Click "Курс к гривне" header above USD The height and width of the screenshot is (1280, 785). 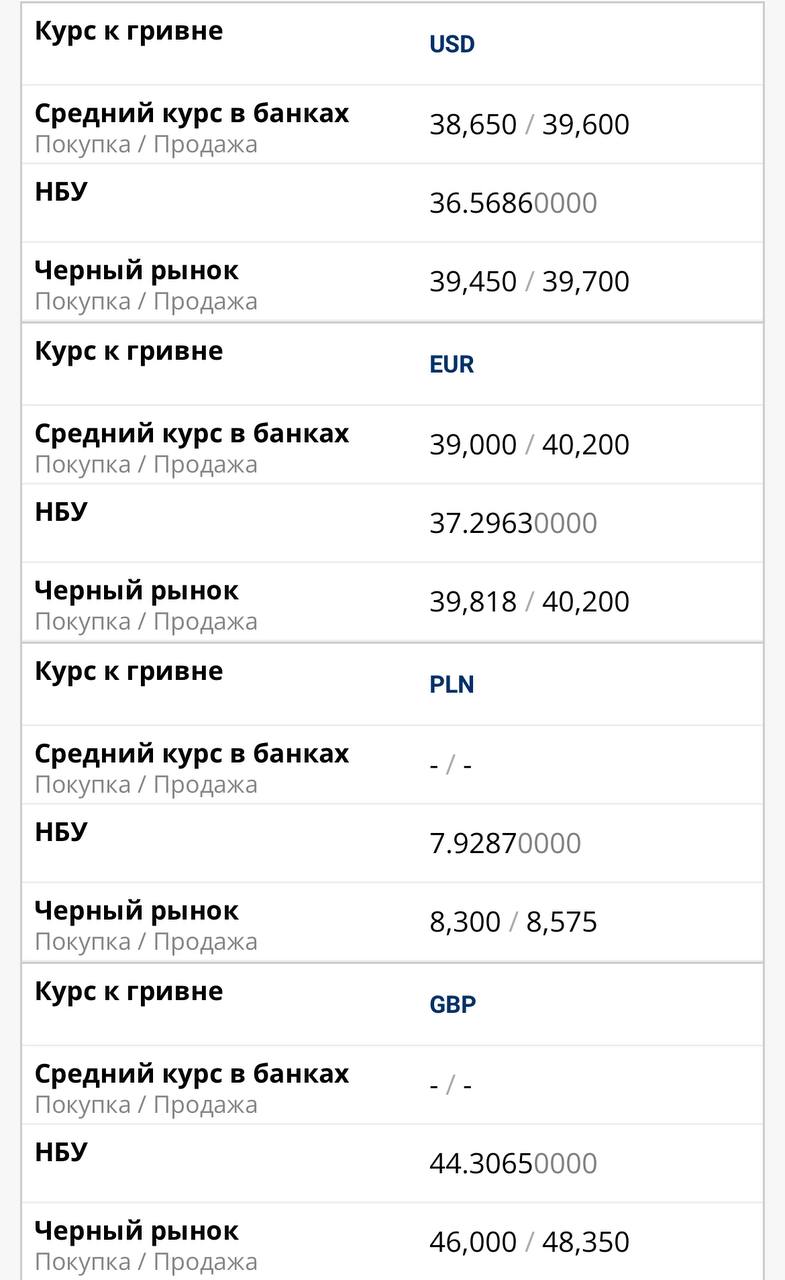pos(128,31)
